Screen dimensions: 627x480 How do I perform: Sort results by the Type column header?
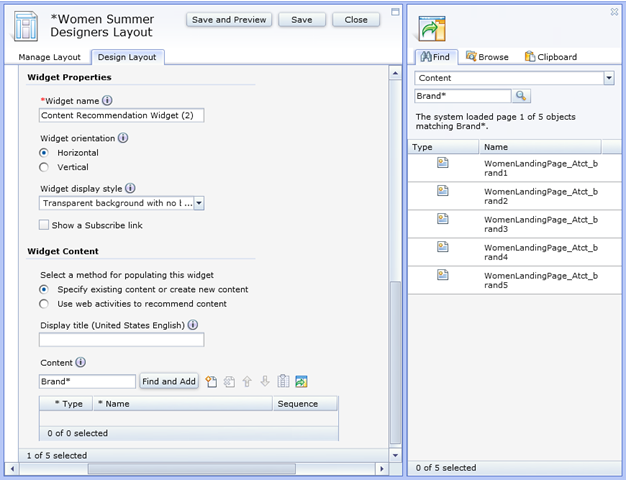tap(443, 147)
